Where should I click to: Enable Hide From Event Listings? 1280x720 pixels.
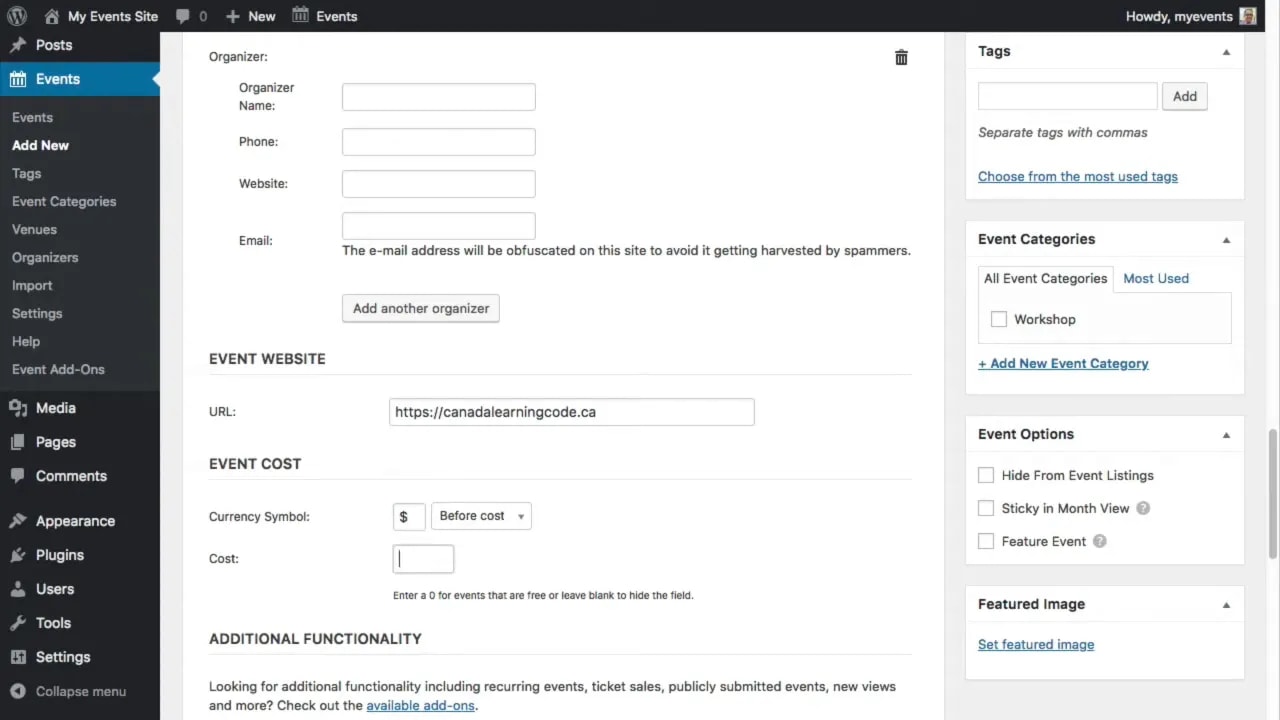pos(986,475)
